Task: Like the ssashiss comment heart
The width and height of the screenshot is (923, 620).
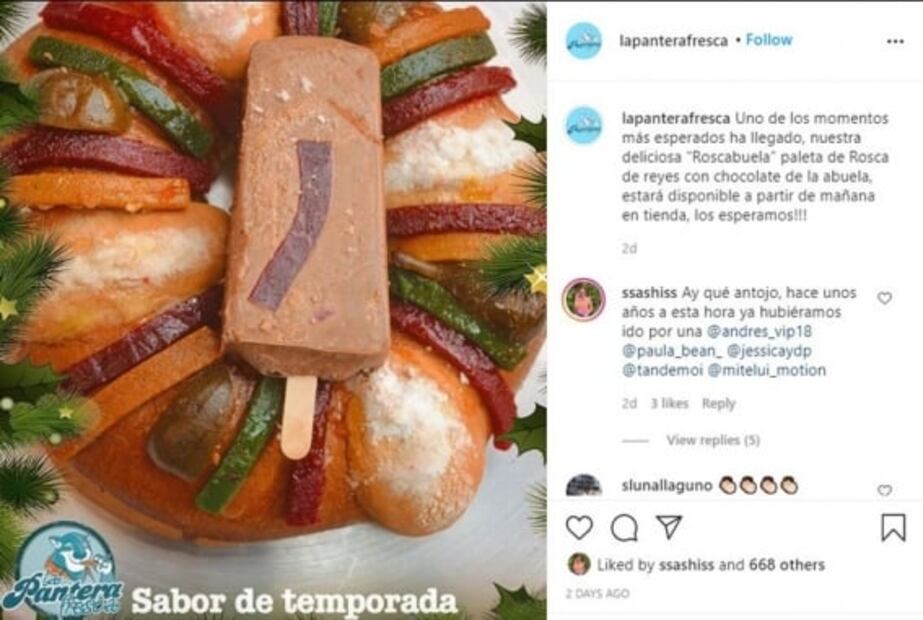Action: tap(884, 299)
